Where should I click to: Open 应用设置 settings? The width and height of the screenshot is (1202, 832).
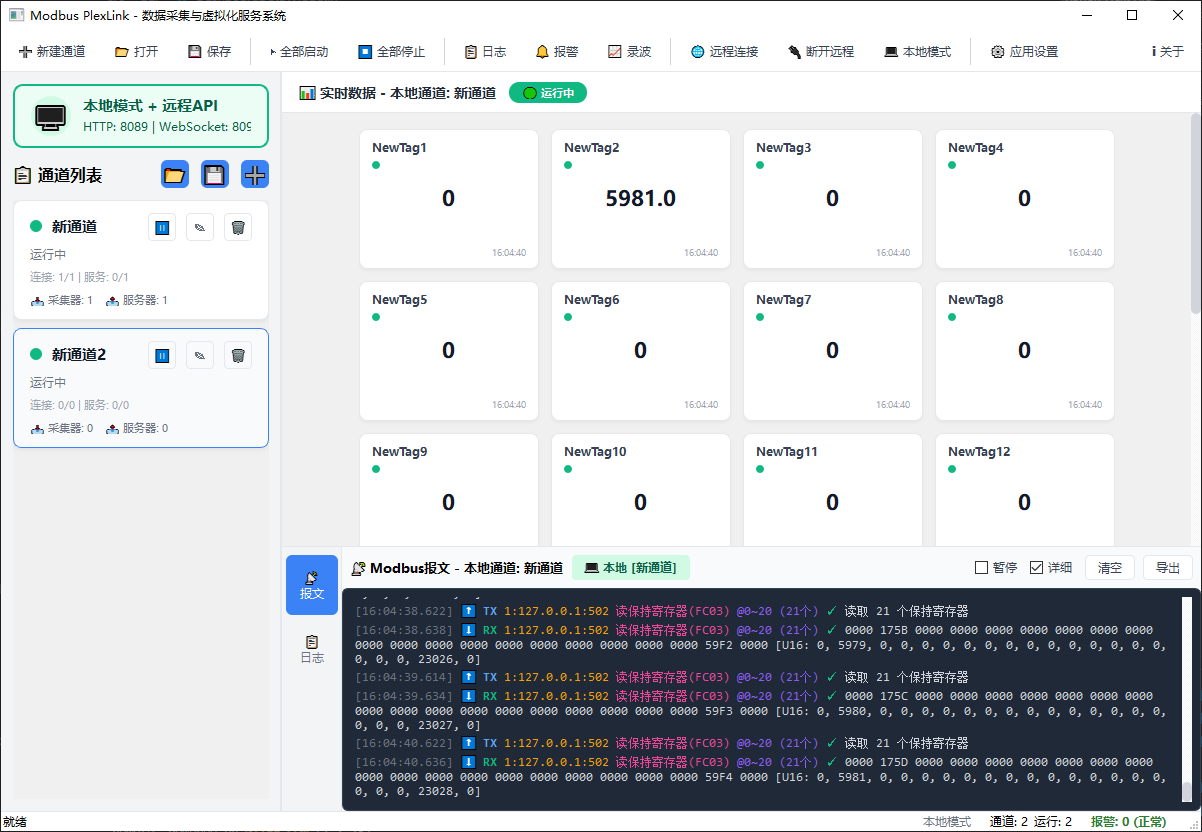point(1025,51)
